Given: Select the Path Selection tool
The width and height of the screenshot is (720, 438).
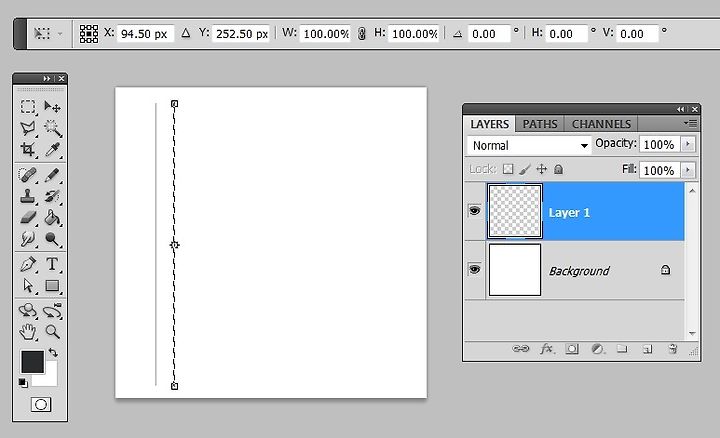Looking at the screenshot, I should [28, 286].
